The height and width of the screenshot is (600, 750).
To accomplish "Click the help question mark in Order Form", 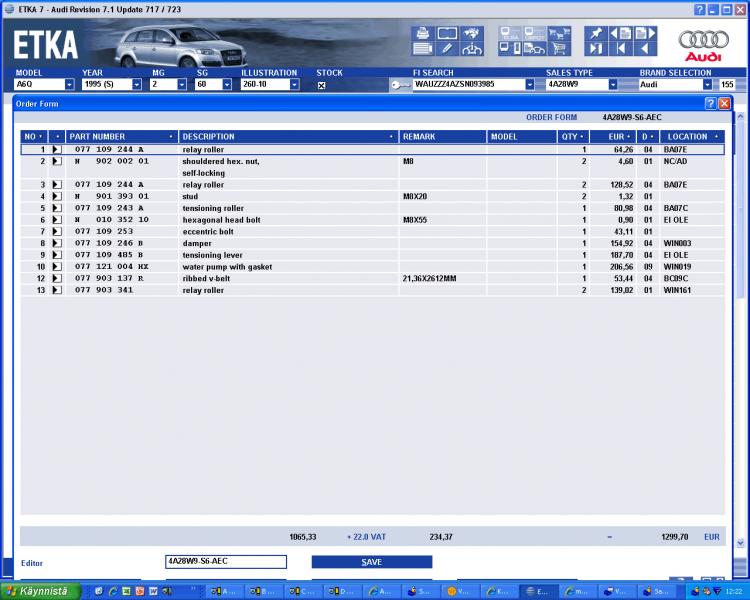I will (710, 103).
